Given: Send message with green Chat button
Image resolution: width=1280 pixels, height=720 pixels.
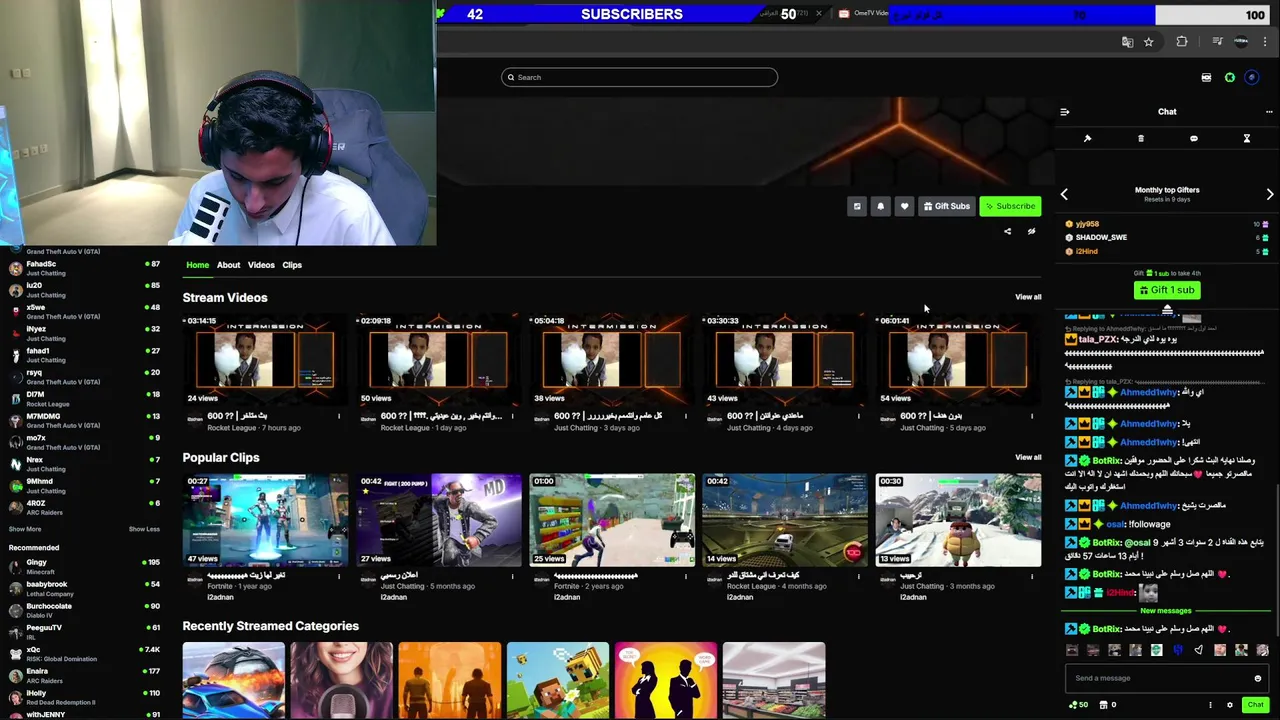Looking at the screenshot, I should (1256, 705).
